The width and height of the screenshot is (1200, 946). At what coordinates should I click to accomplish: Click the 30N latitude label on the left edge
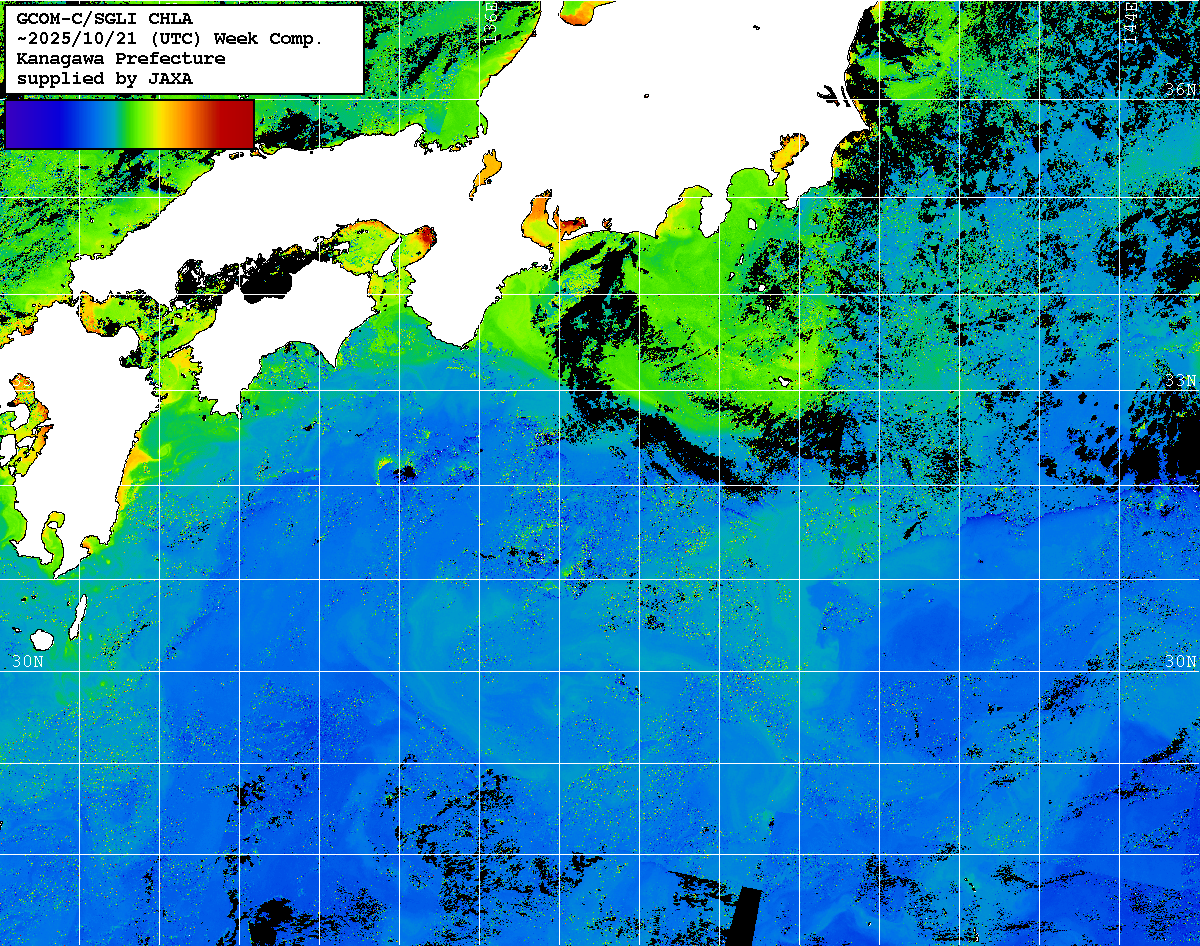28,661
